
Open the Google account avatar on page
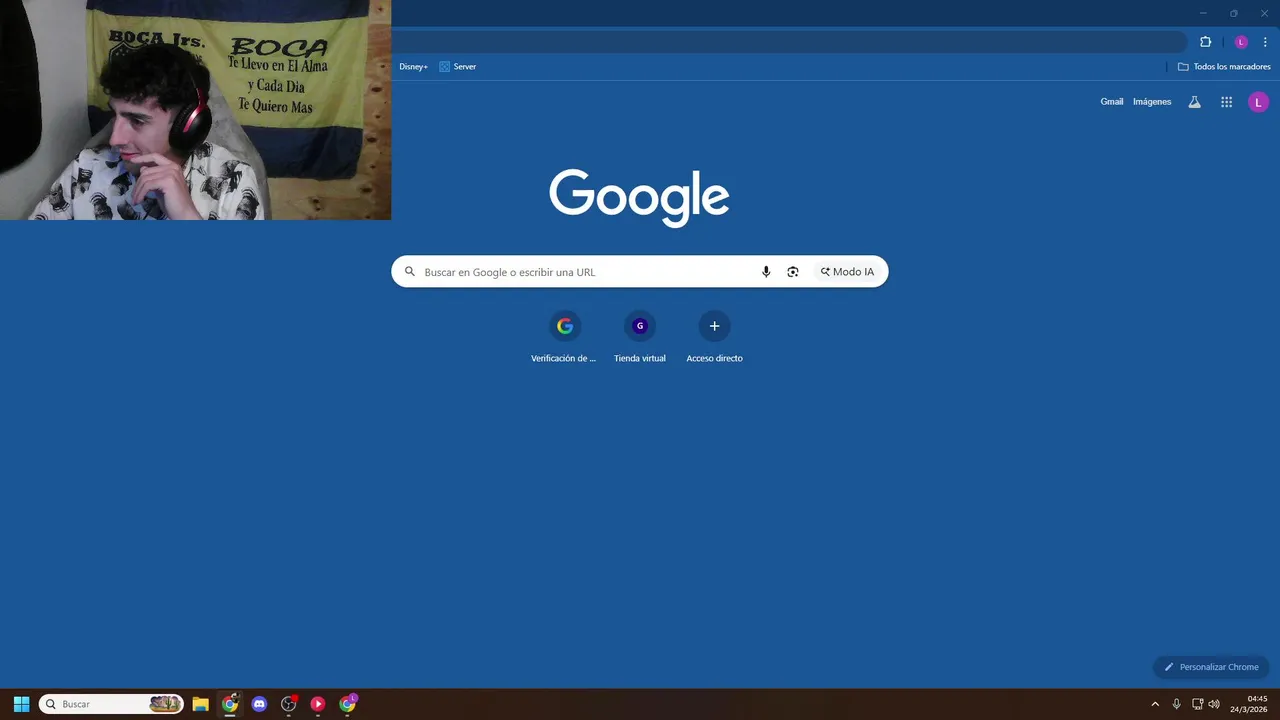point(1258,102)
